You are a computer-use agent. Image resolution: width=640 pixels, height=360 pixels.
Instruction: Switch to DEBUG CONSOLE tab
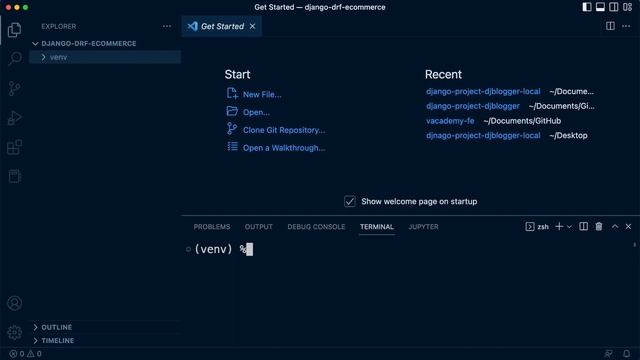(316, 227)
